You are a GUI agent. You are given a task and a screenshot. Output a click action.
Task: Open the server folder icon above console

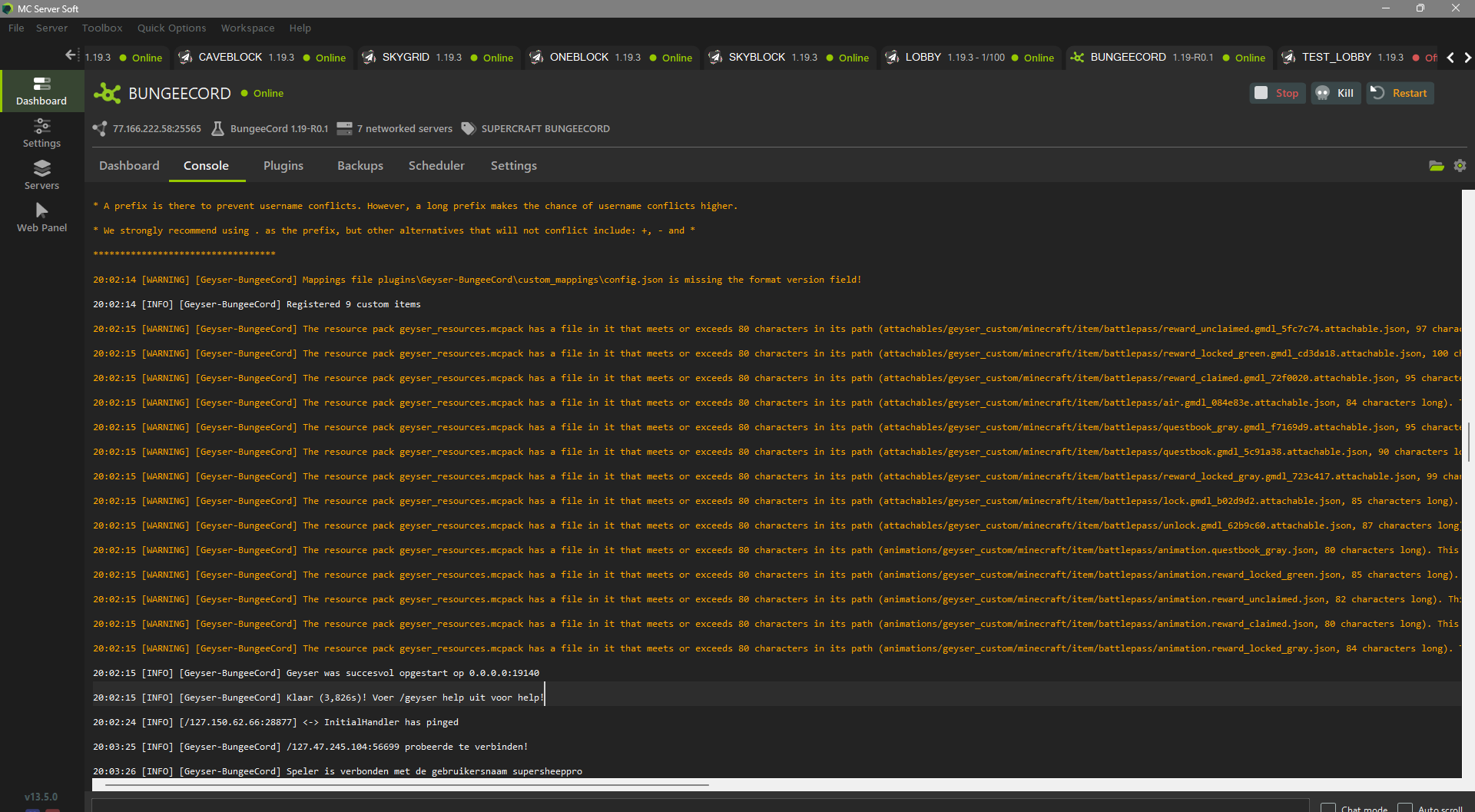tap(1437, 165)
